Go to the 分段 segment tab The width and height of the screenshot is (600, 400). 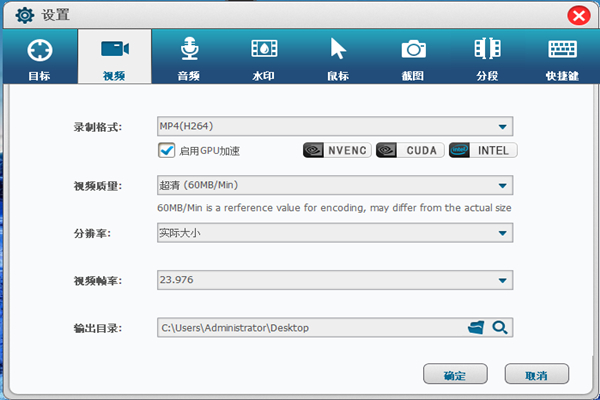pos(487,58)
